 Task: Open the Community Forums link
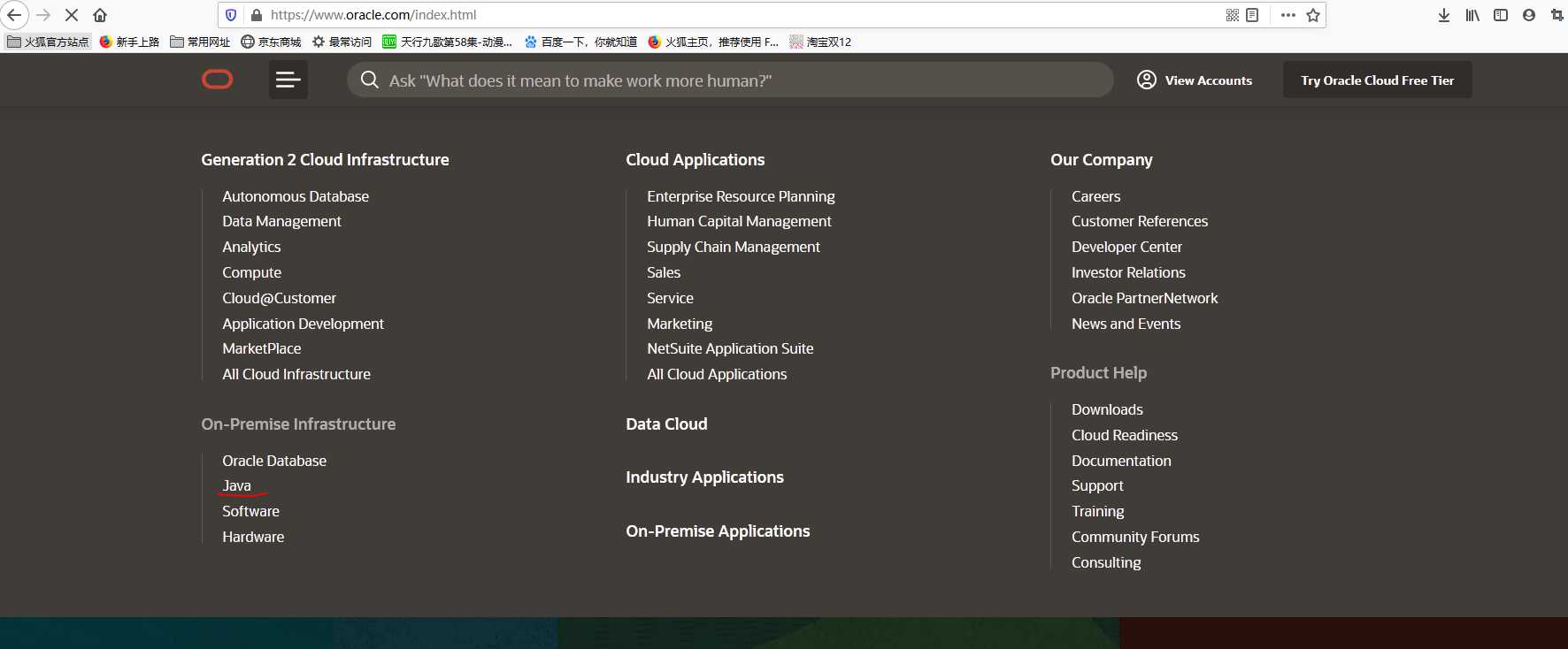[1135, 537]
